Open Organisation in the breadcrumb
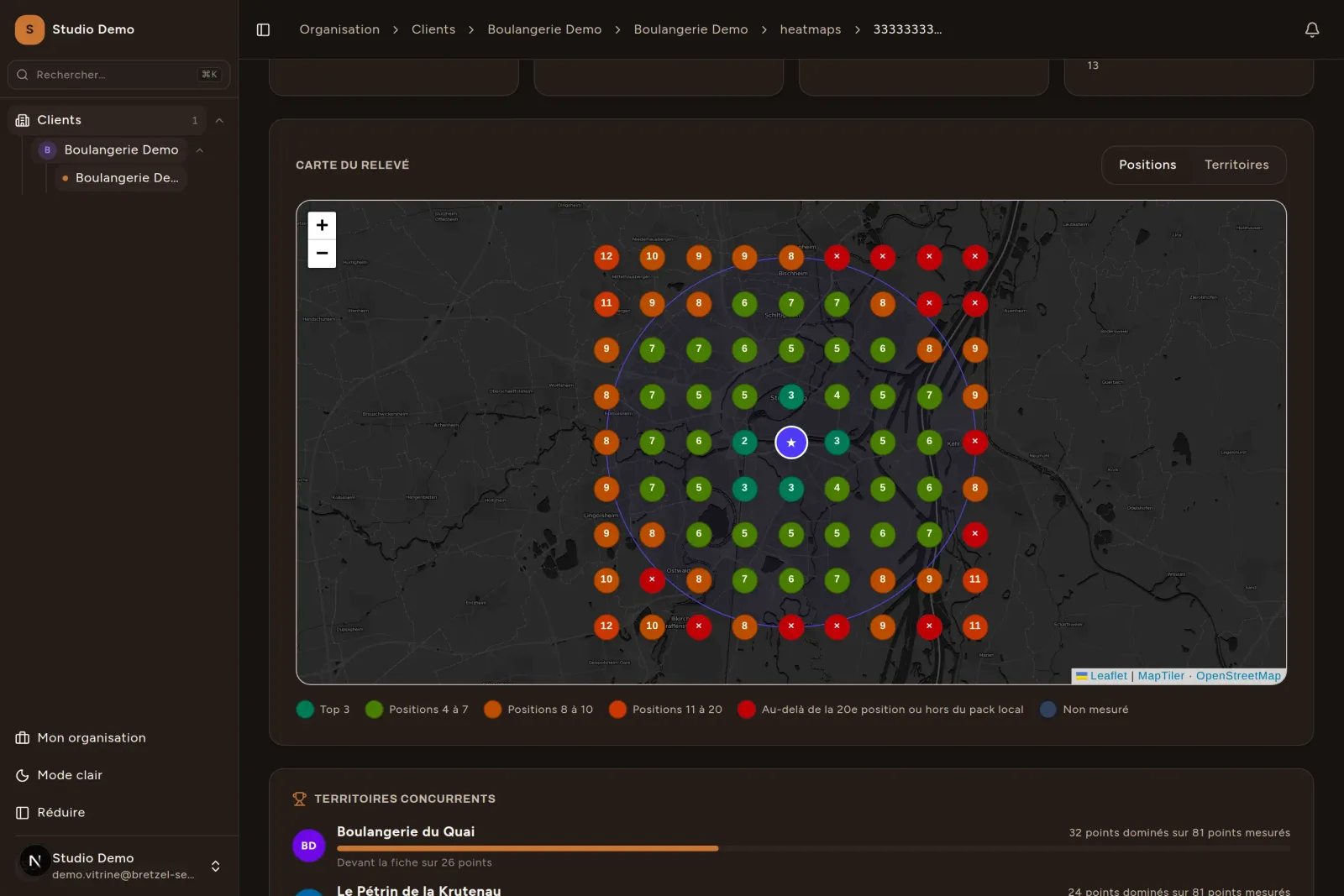Viewport: 1344px width, 896px height. coord(339,29)
